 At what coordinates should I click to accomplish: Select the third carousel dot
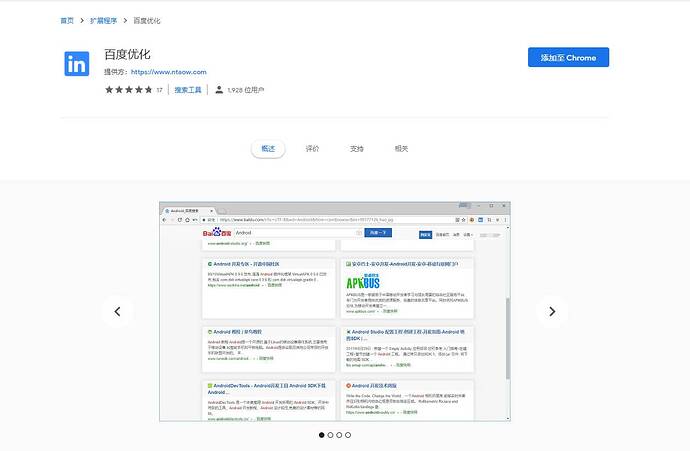[x=339, y=435]
